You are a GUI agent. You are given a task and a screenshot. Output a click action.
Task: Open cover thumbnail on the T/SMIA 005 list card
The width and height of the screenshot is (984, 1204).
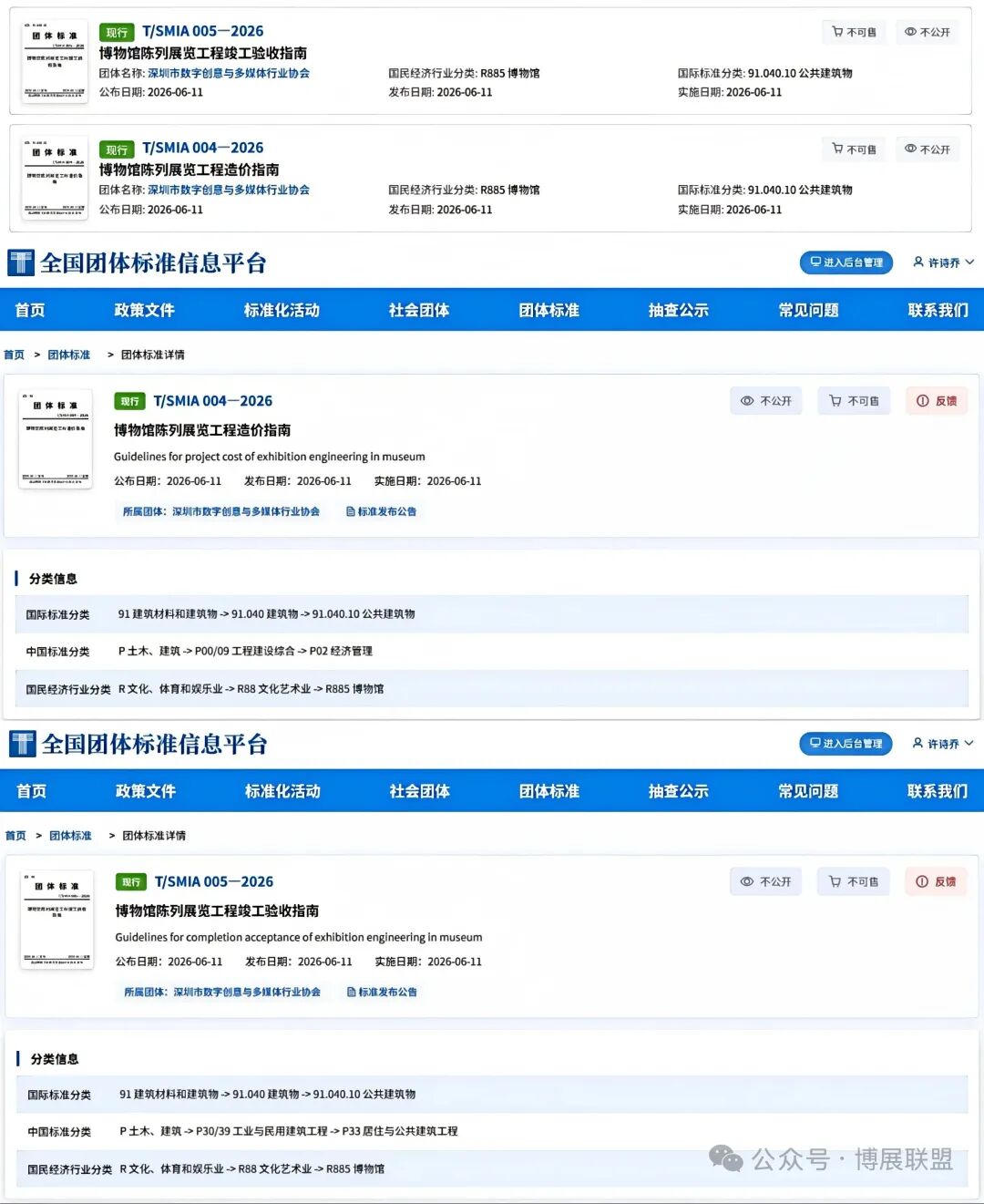55,61
